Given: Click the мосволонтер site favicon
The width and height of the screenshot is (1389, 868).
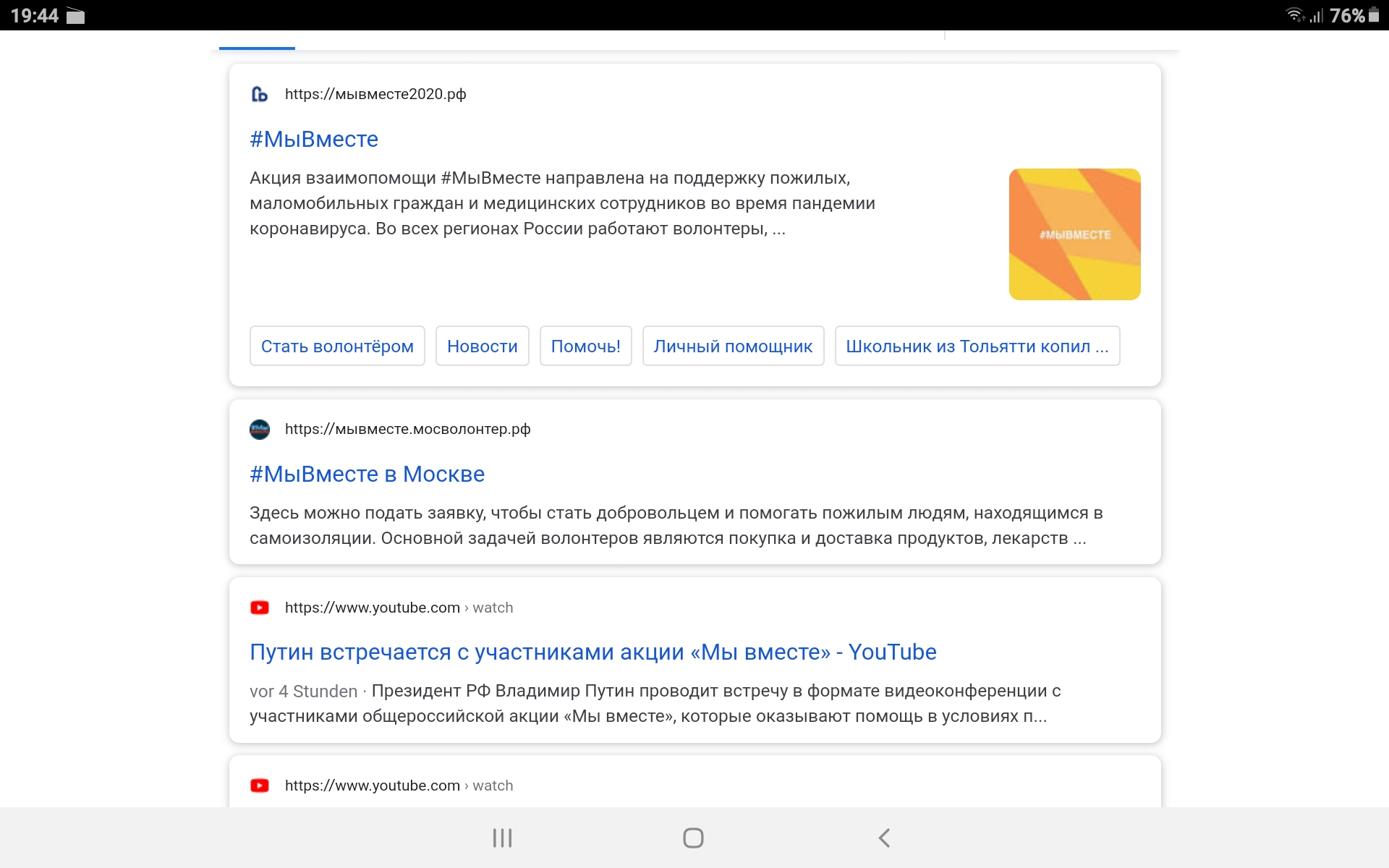Looking at the screenshot, I should [259, 430].
